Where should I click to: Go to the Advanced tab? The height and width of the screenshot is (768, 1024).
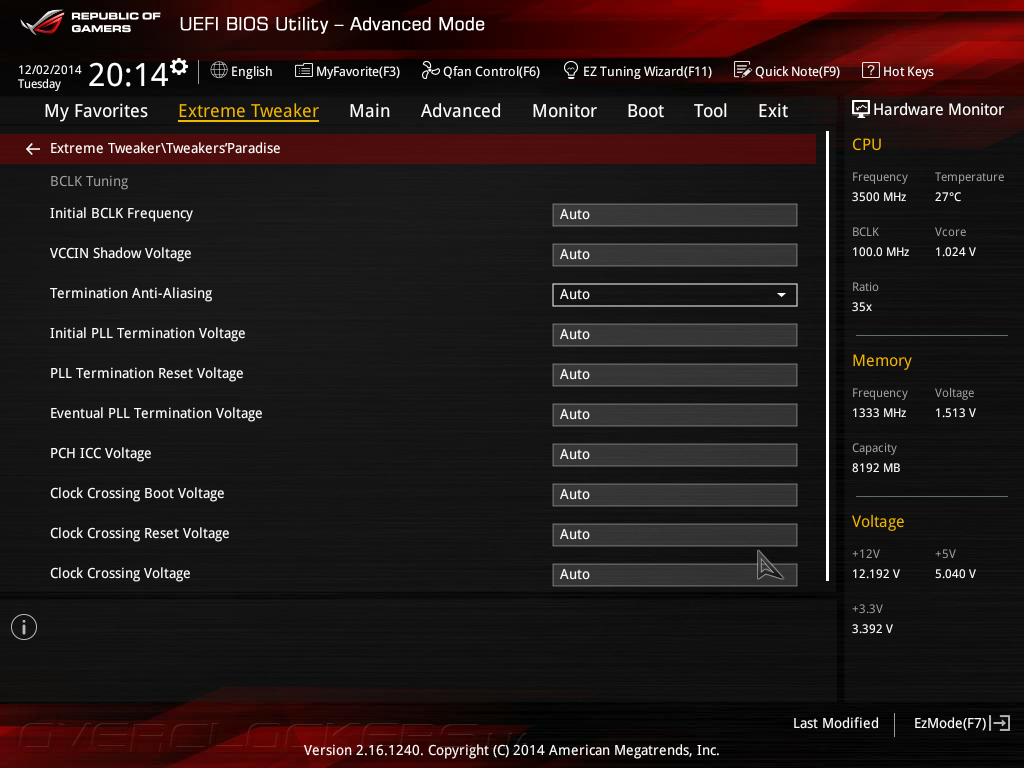click(x=460, y=110)
